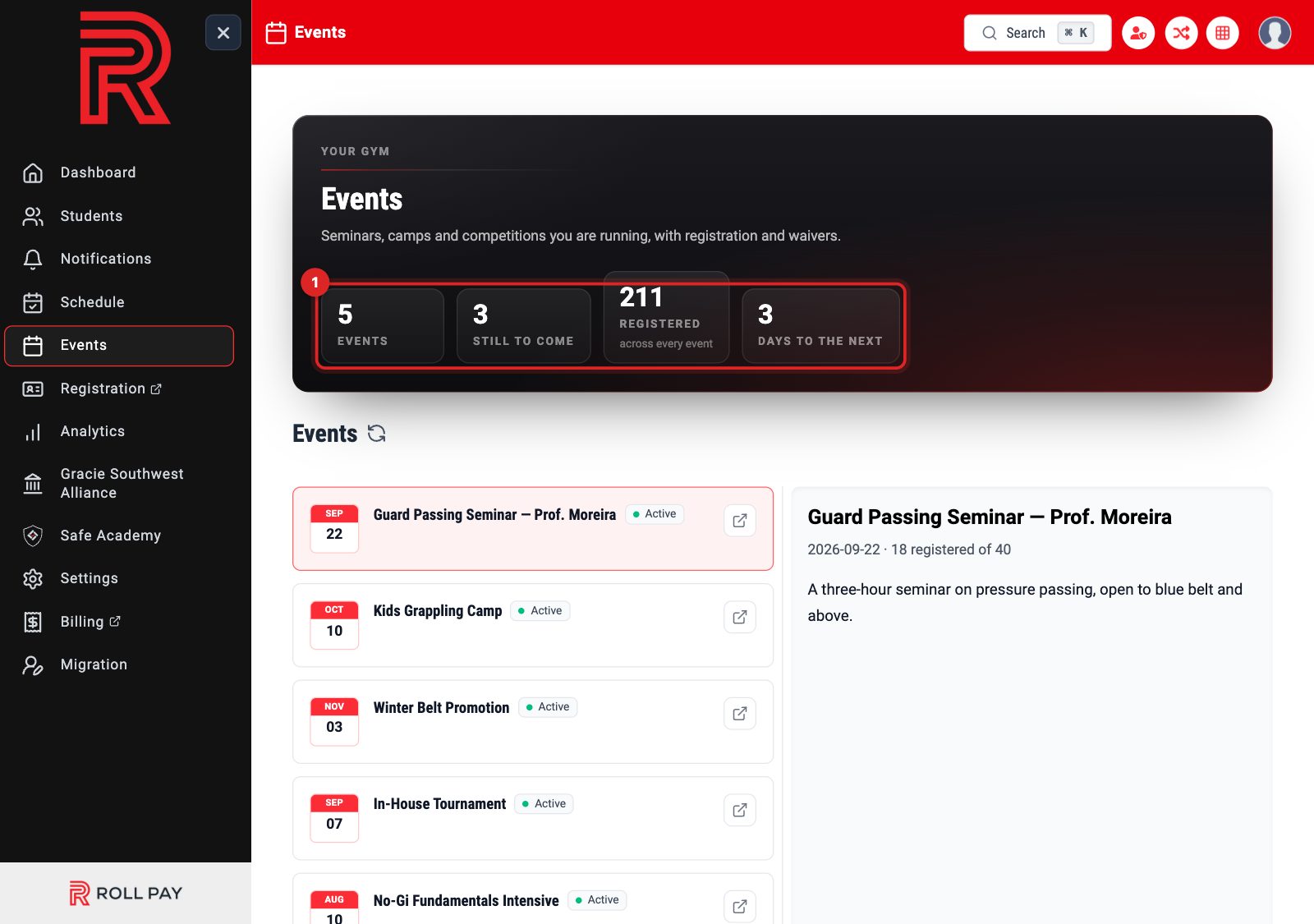Image resolution: width=1314 pixels, height=924 pixels.
Task: Click the Roll Pay logo
Action: point(126,893)
